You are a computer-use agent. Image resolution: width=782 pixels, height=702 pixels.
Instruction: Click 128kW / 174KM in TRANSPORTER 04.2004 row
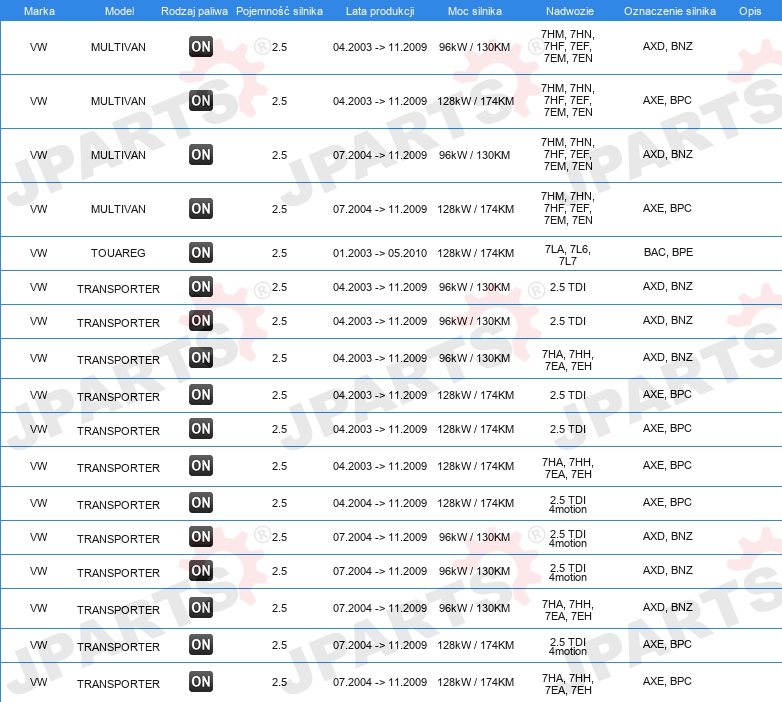(x=475, y=503)
